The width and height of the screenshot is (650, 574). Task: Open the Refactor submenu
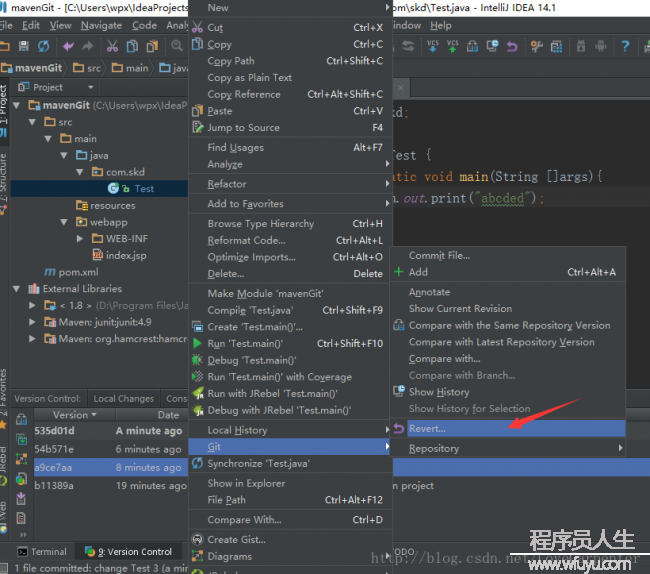tap(291, 184)
